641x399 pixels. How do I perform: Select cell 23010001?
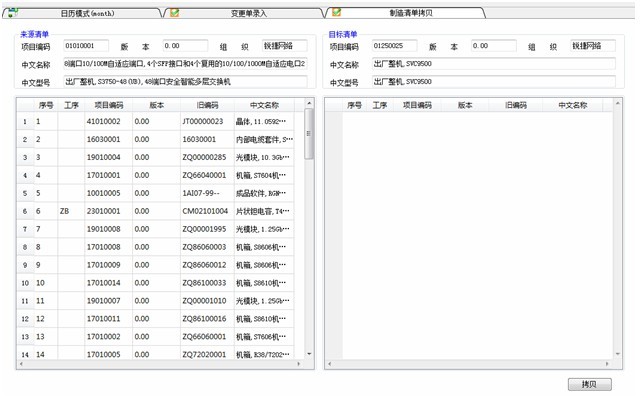(x=108, y=211)
